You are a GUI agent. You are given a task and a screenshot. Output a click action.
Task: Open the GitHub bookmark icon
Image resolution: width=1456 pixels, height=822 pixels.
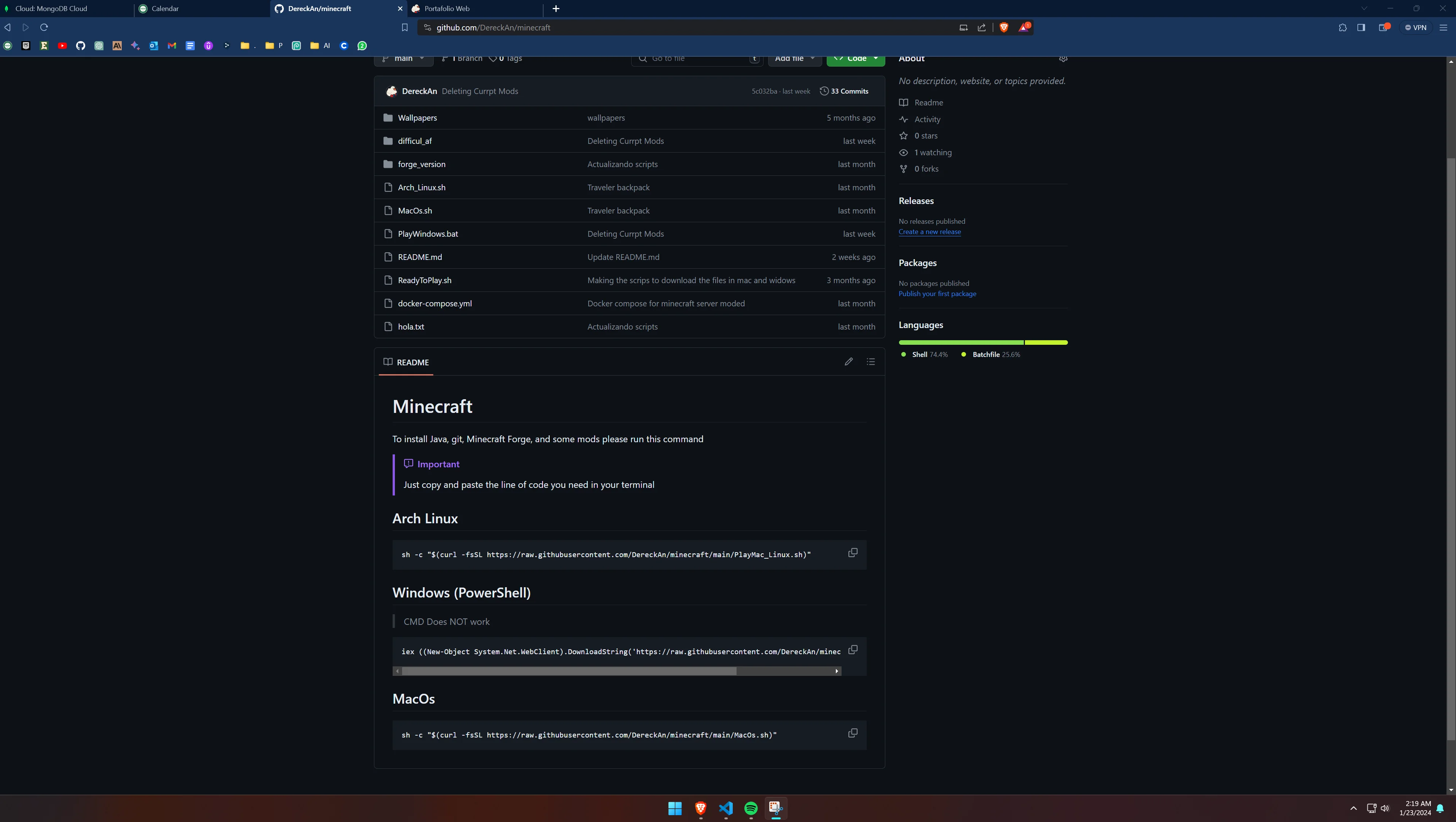80,46
